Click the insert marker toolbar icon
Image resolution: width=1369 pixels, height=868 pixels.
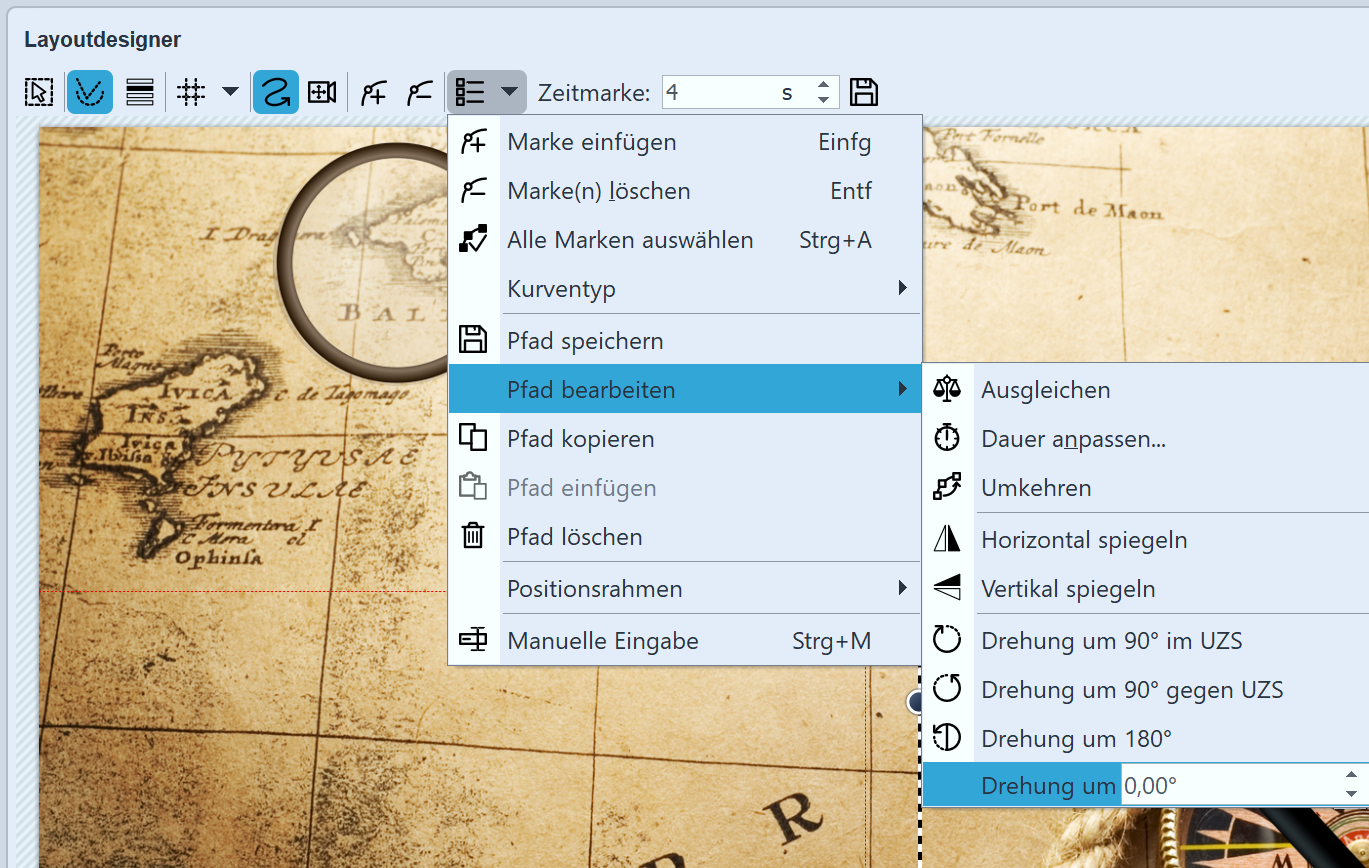tap(373, 91)
